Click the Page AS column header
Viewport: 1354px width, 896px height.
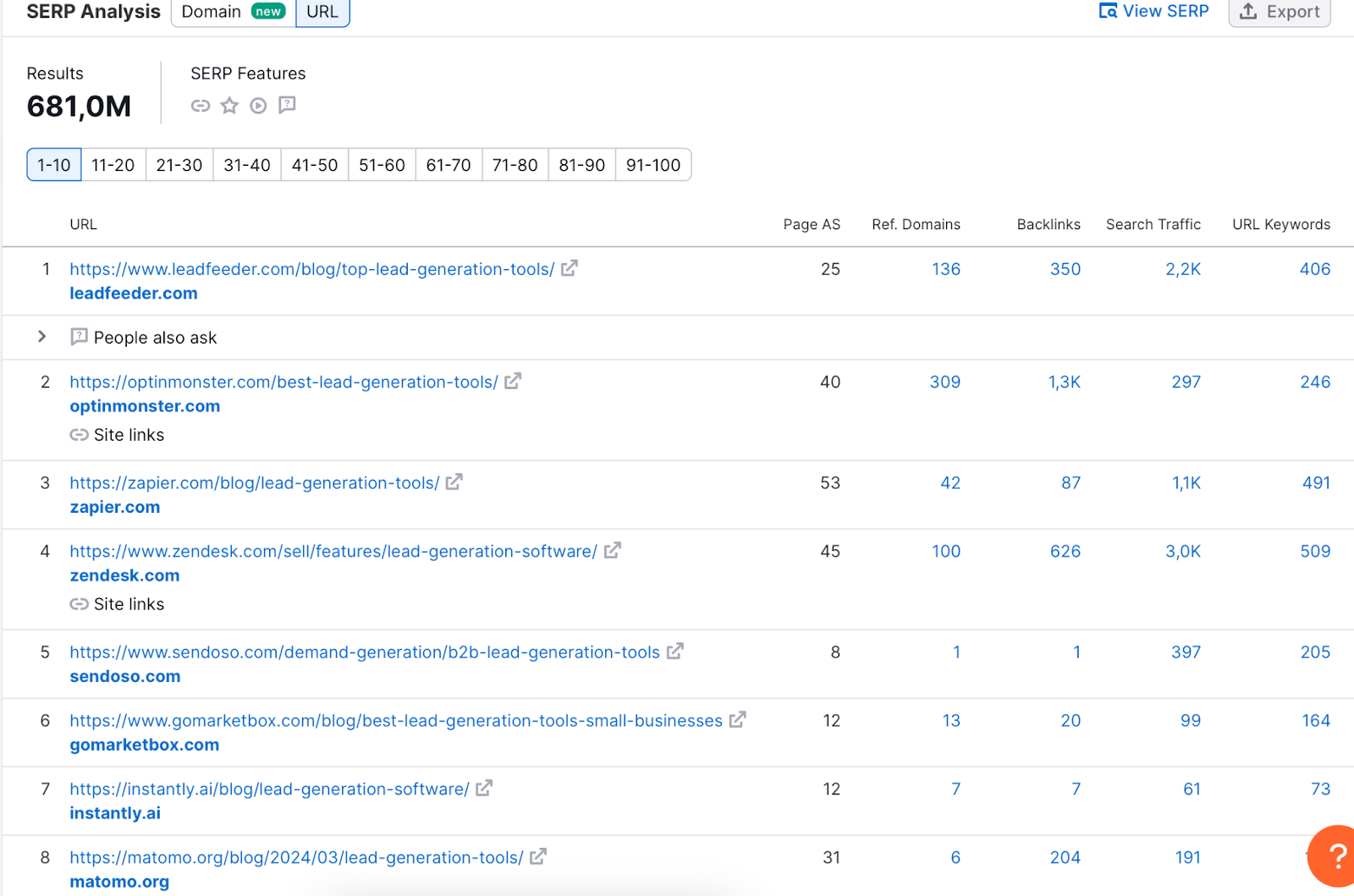click(x=812, y=224)
